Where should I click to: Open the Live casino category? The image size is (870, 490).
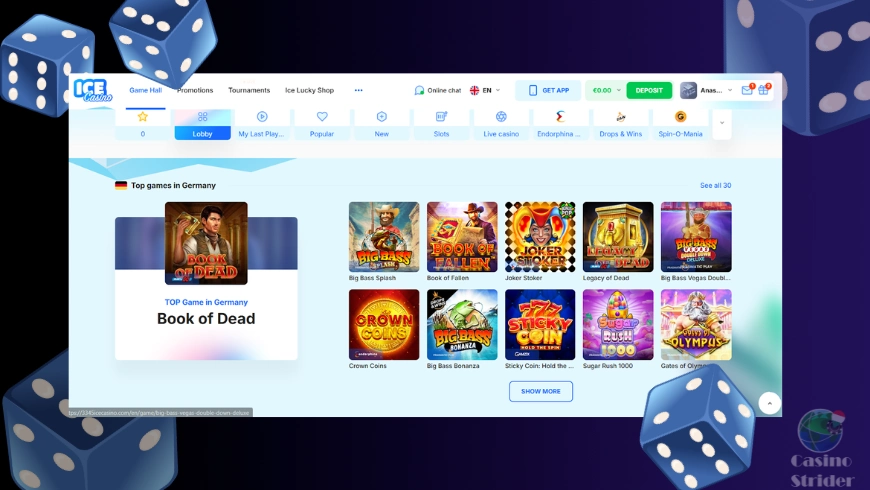click(501, 123)
